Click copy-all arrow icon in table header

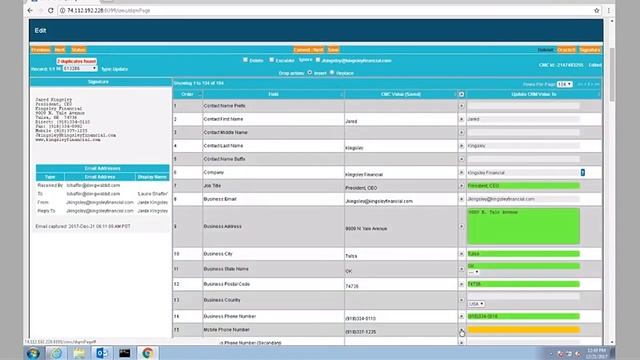(461, 94)
